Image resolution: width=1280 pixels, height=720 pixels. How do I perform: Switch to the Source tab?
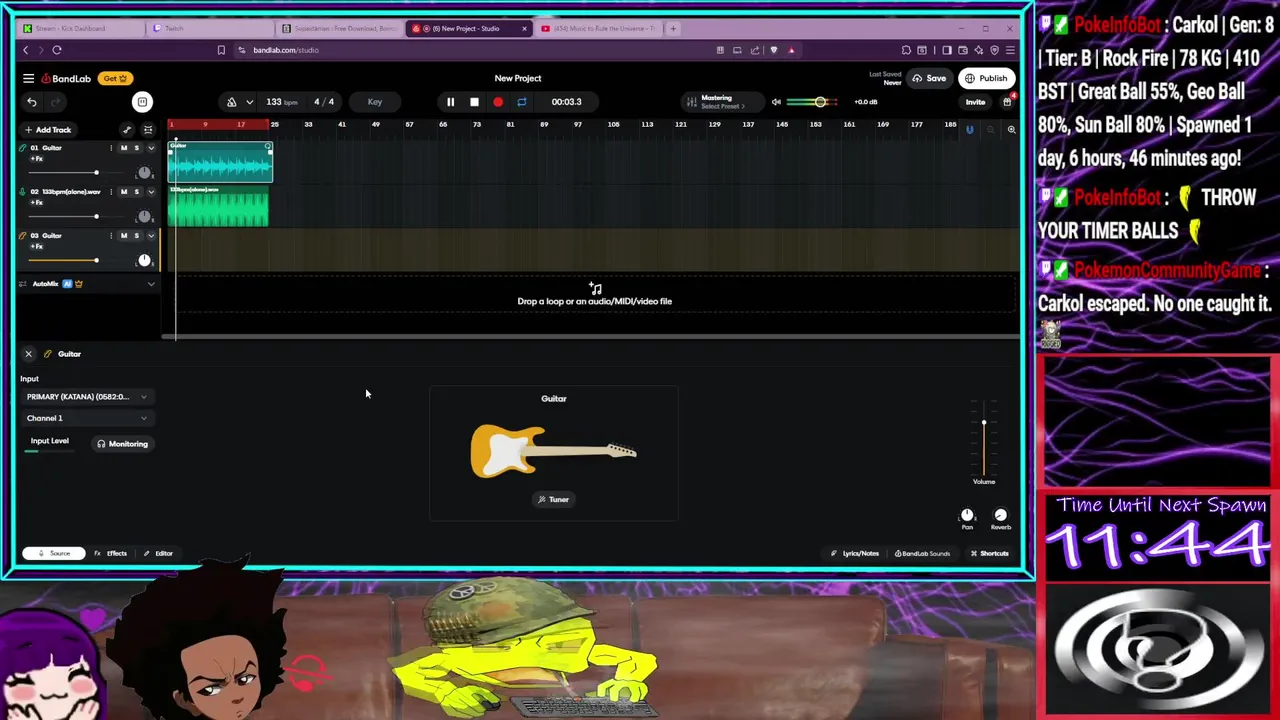point(54,553)
